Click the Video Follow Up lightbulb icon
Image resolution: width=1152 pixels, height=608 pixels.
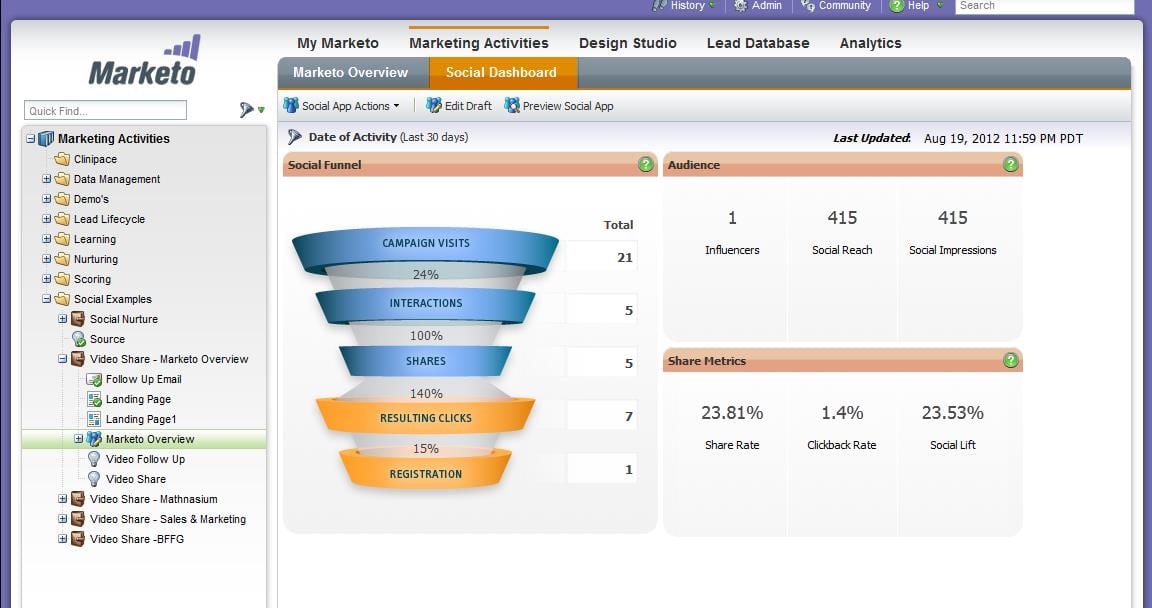[94, 459]
